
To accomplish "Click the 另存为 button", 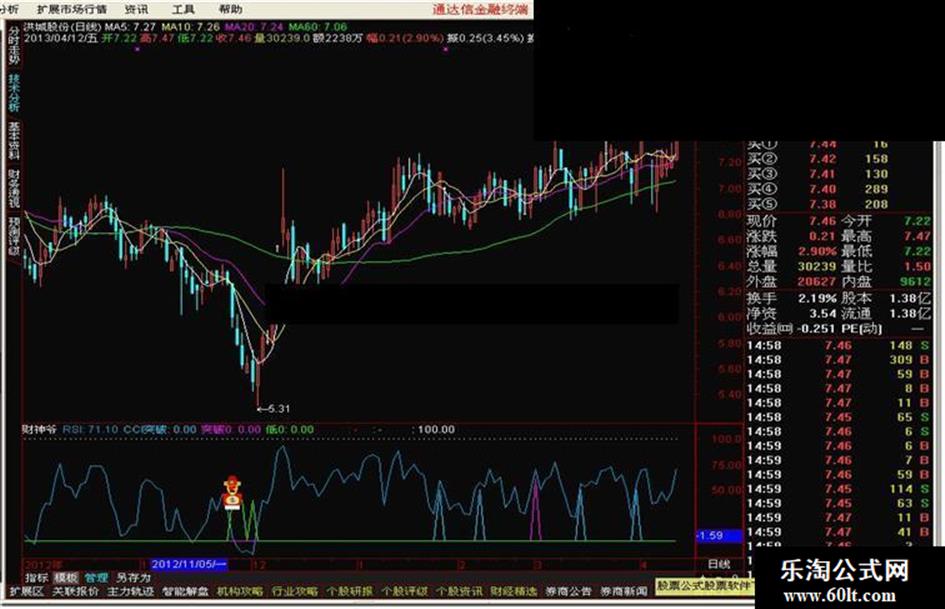I will tap(133, 577).
